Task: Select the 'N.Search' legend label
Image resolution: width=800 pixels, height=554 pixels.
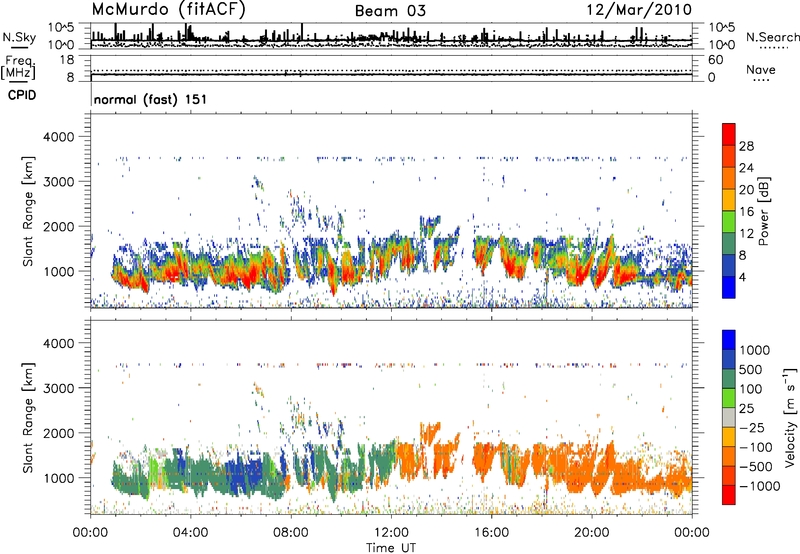Action: (772, 37)
